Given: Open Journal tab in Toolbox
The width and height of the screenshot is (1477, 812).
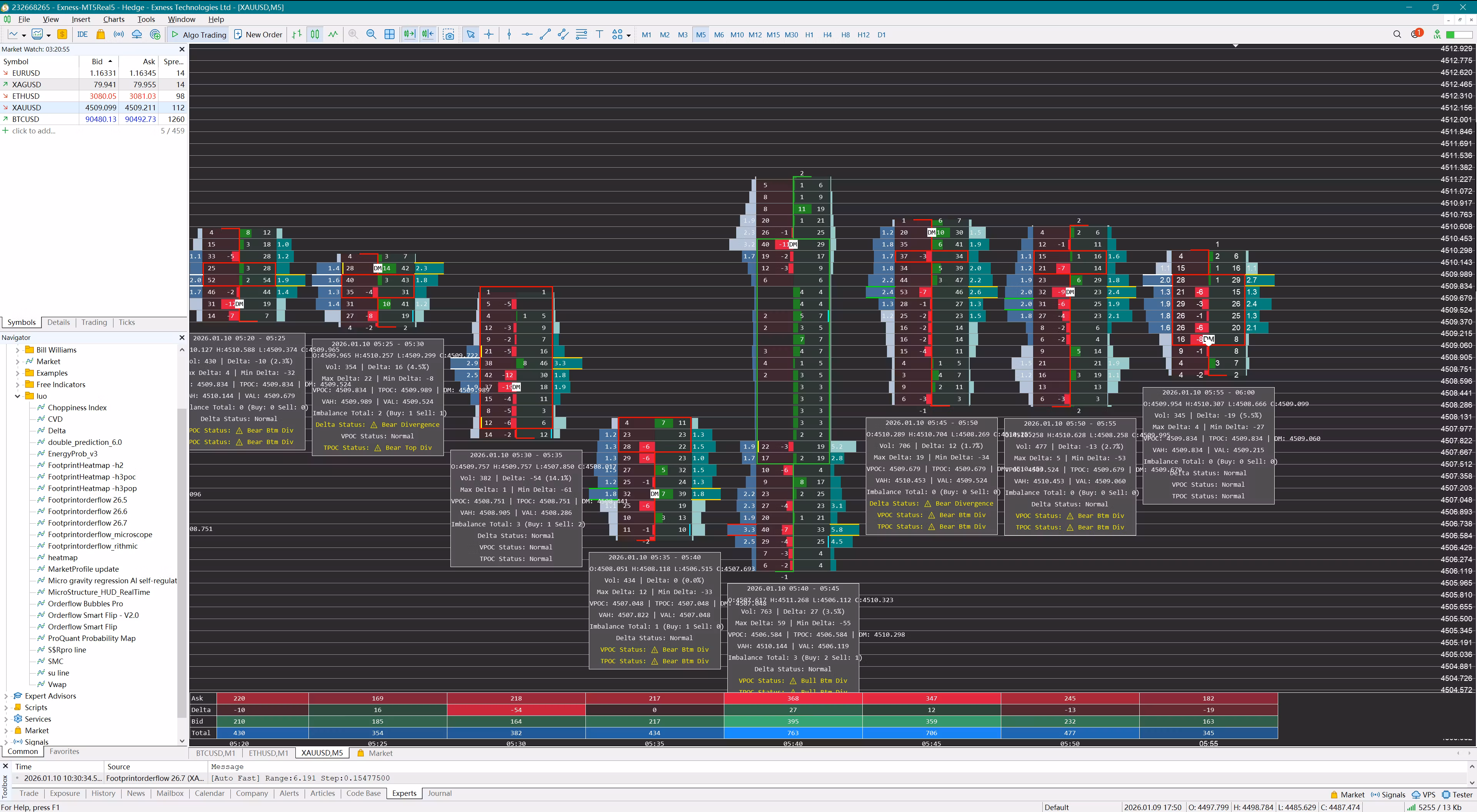Looking at the screenshot, I should pyautogui.click(x=439, y=793).
